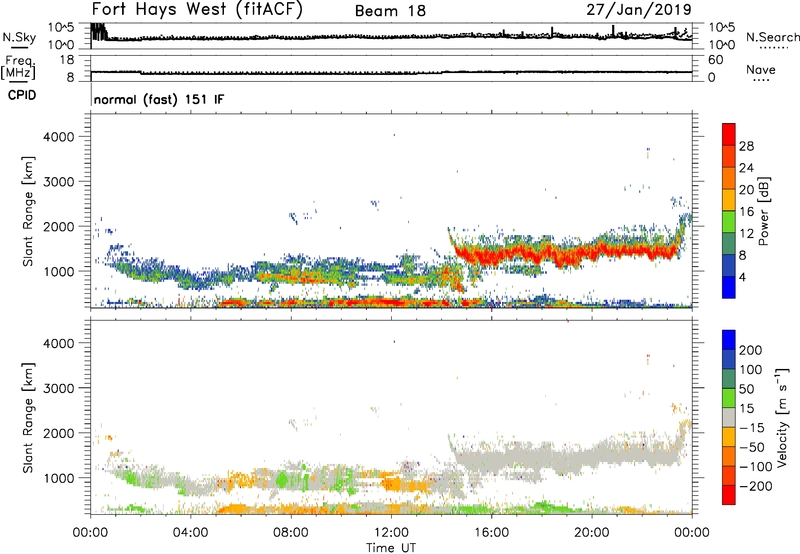Screen dimensions: 800x554
Task: Click the '-100' label on Velocity colorbar
Action: point(756,466)
